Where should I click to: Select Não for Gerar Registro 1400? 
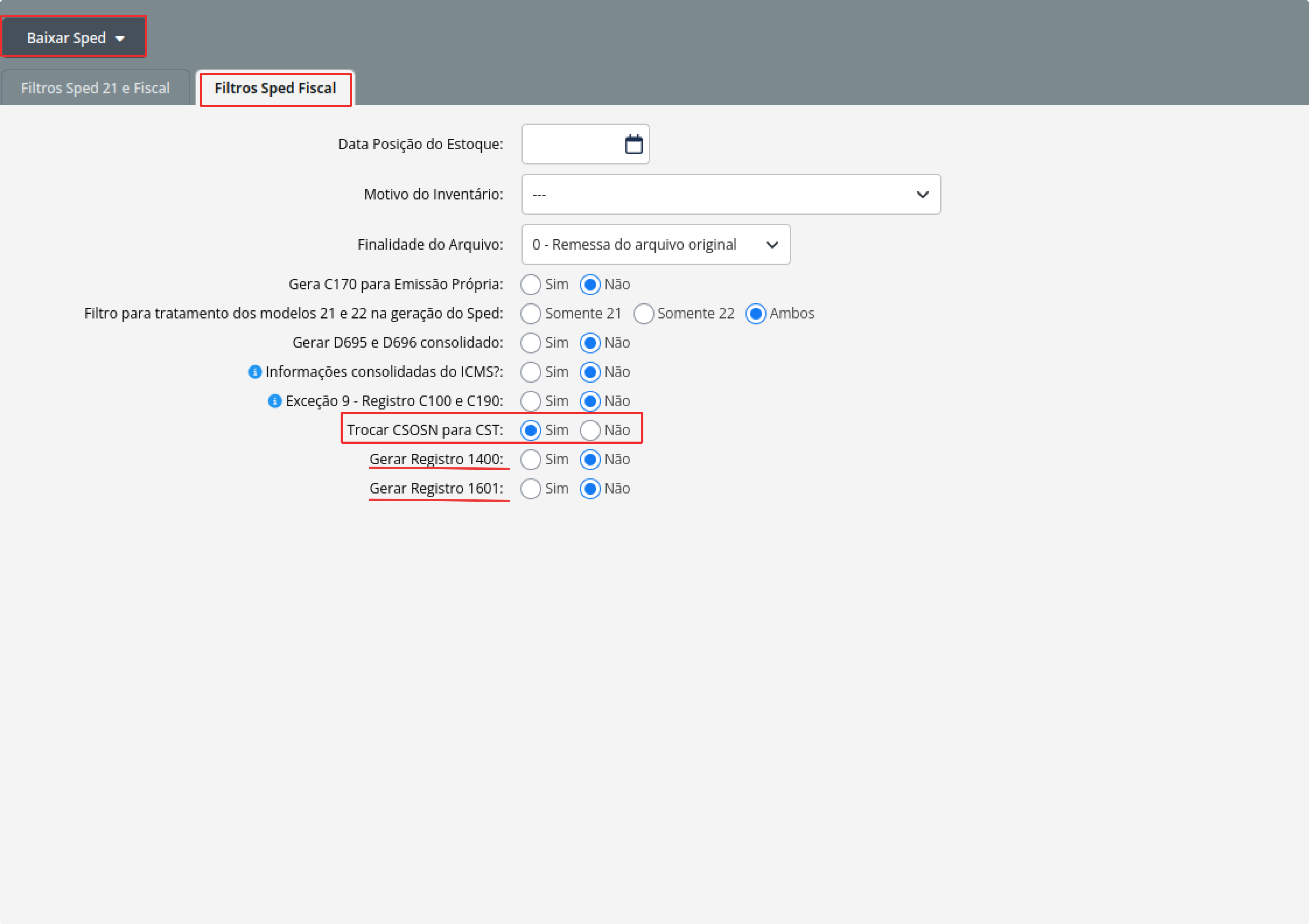[x=590, y=459]
